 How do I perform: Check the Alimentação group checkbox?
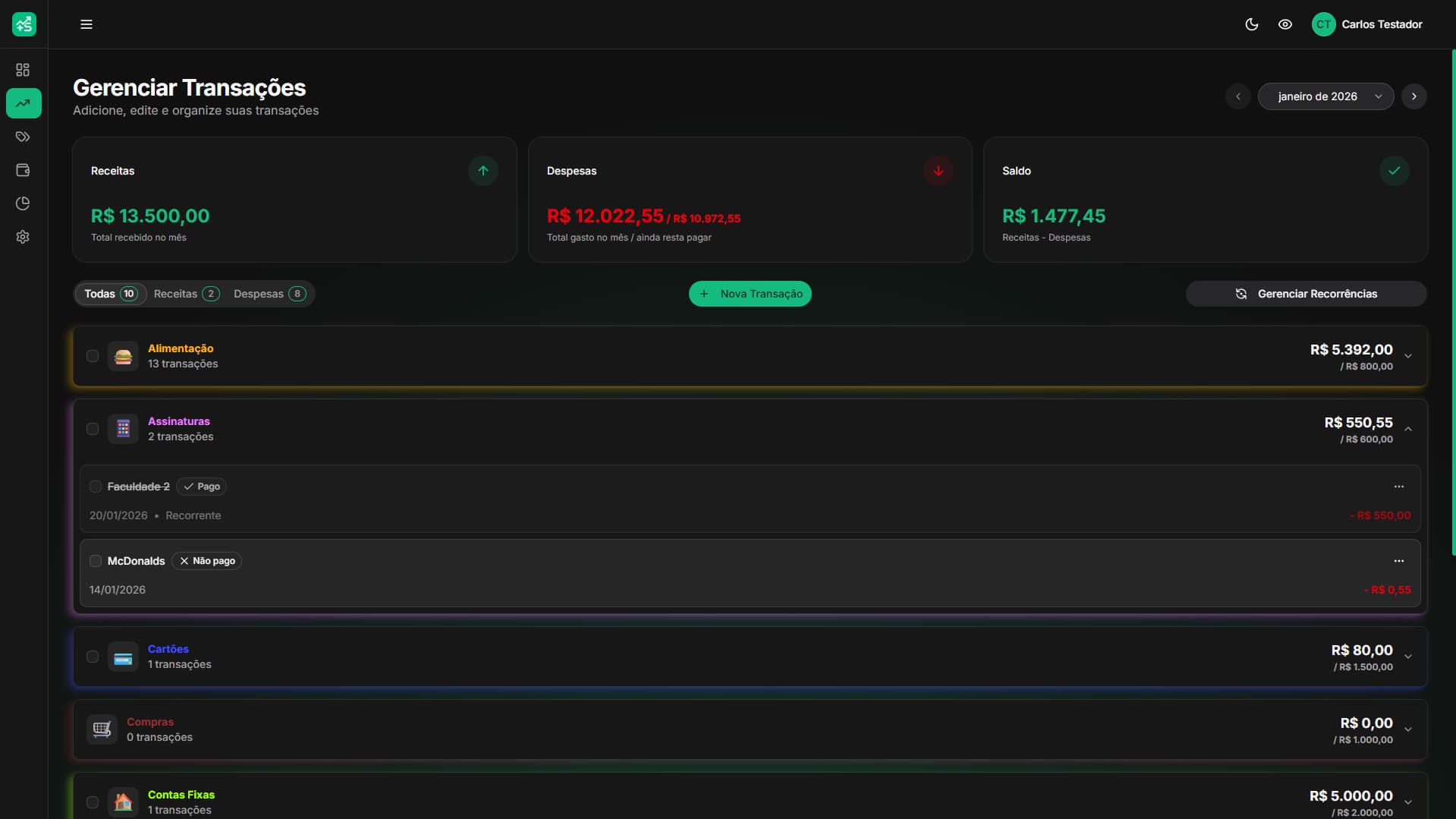coord(93,355)
